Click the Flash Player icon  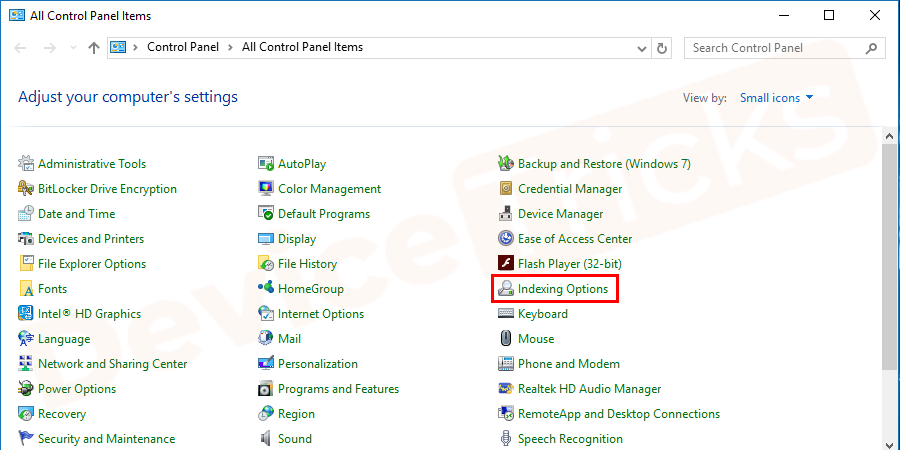[506, 264]
